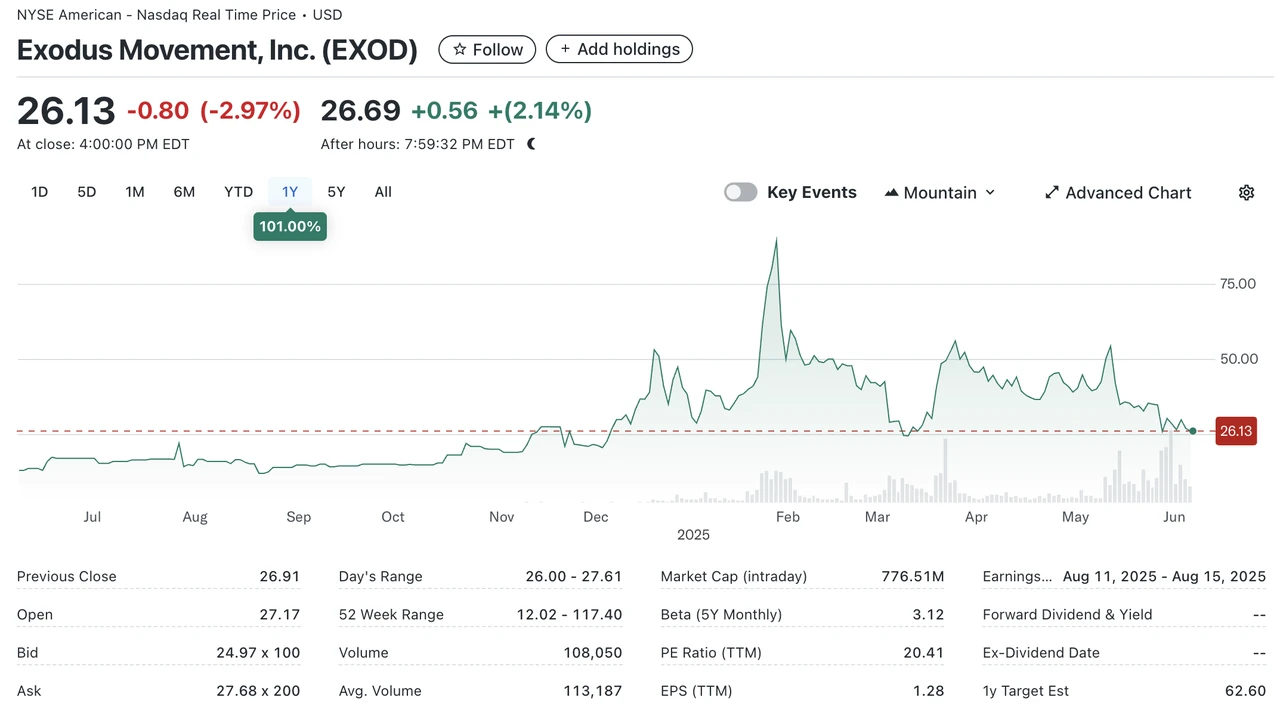Click the 101.00% gain tooltip badge
Viewport: 1280px width, 719px height.
pos(290,226)
